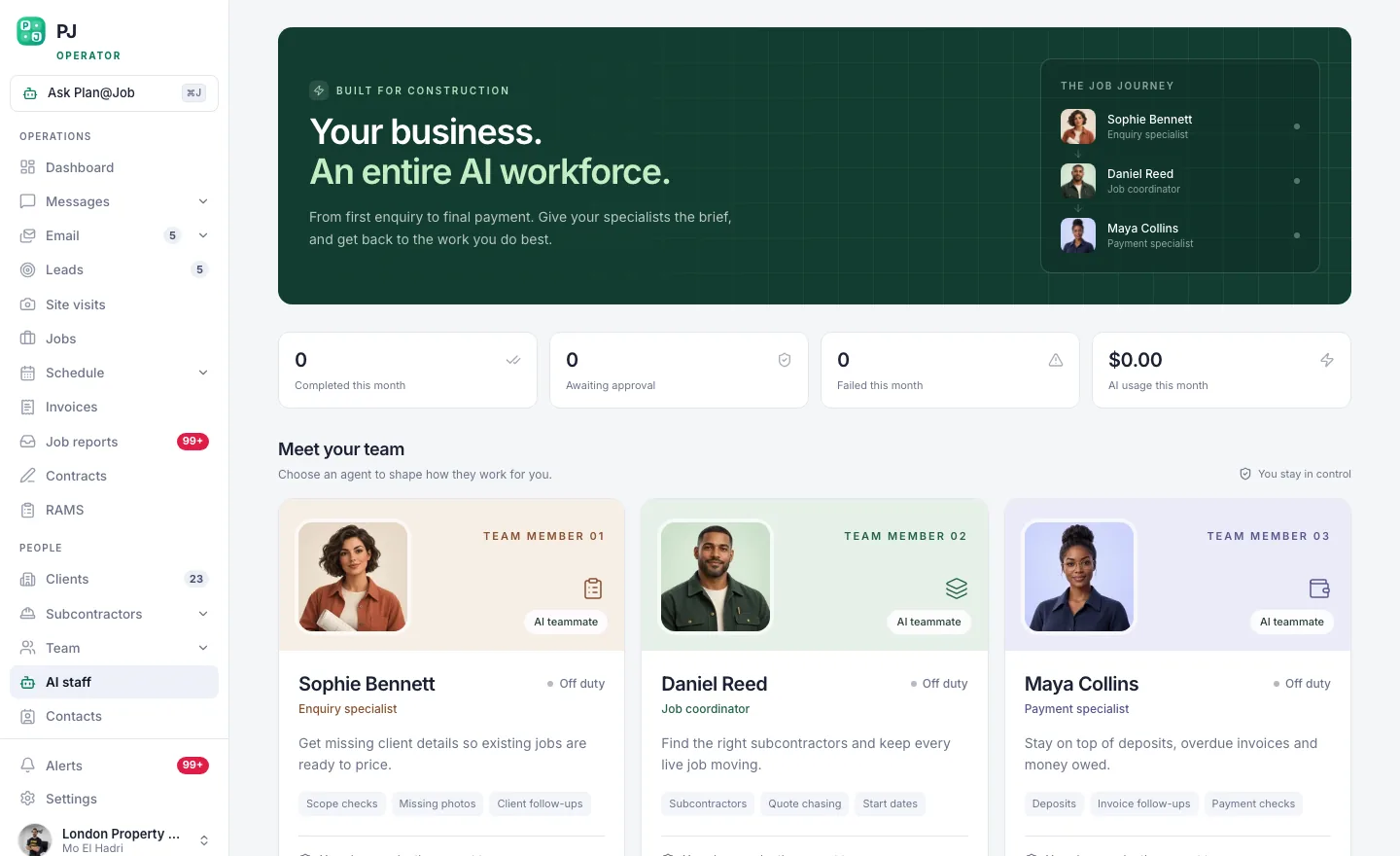Go to Job reports page
Viewport: 1400px width, 856px height.
(114, 442)
